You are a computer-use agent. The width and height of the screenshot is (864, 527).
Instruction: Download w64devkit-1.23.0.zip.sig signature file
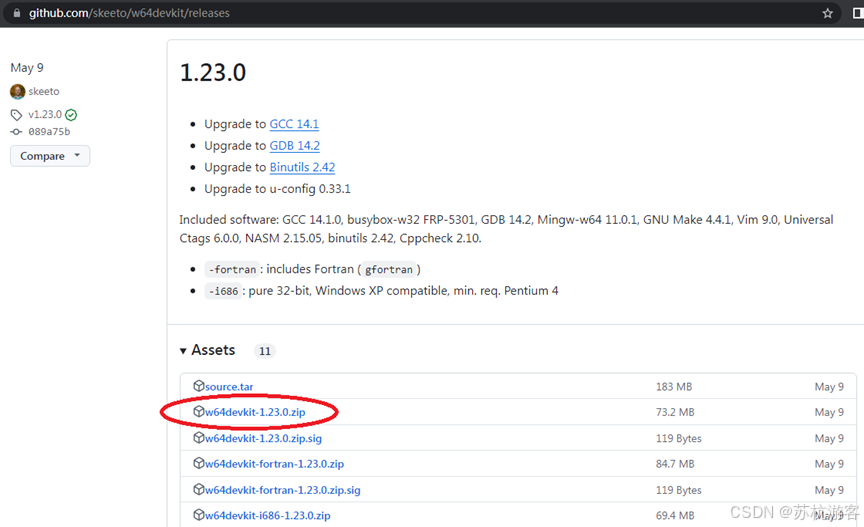pos(263,438)
